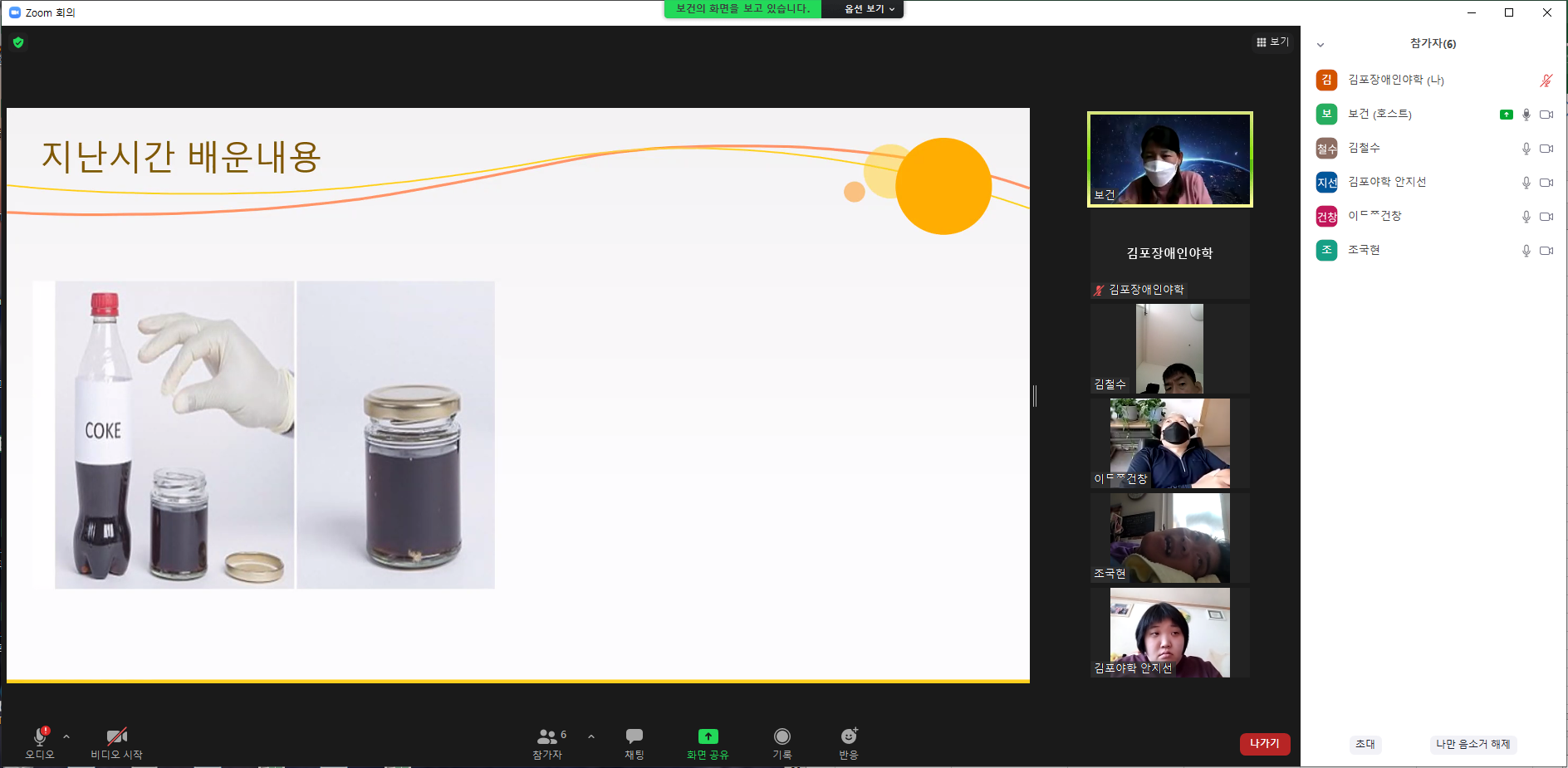The width and height of the screenshot is (1568, 768).
Task: Open view options (옵션 보기) dropdown
Action: tap(869, 9)
